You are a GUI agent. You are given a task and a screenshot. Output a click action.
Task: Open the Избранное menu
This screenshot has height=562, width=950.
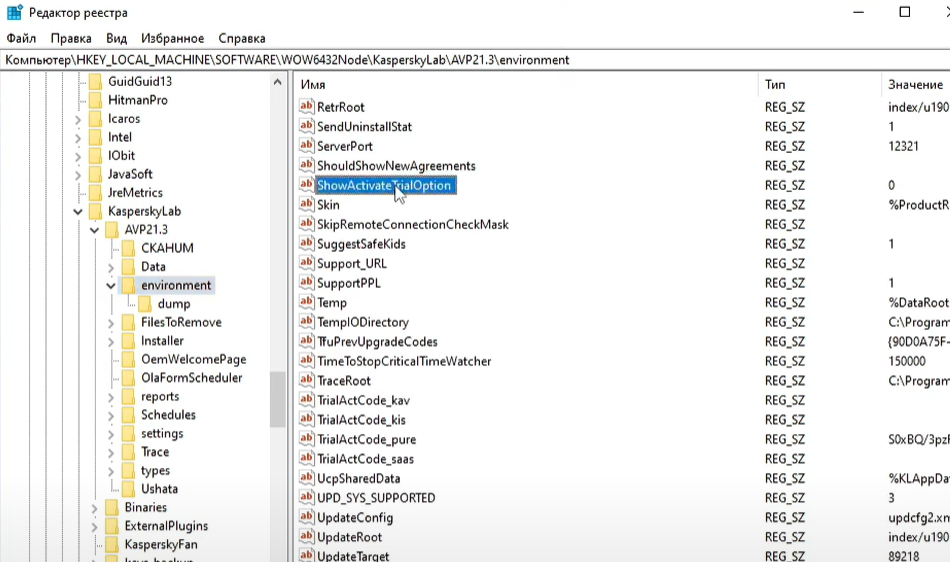tap(173, 38)
